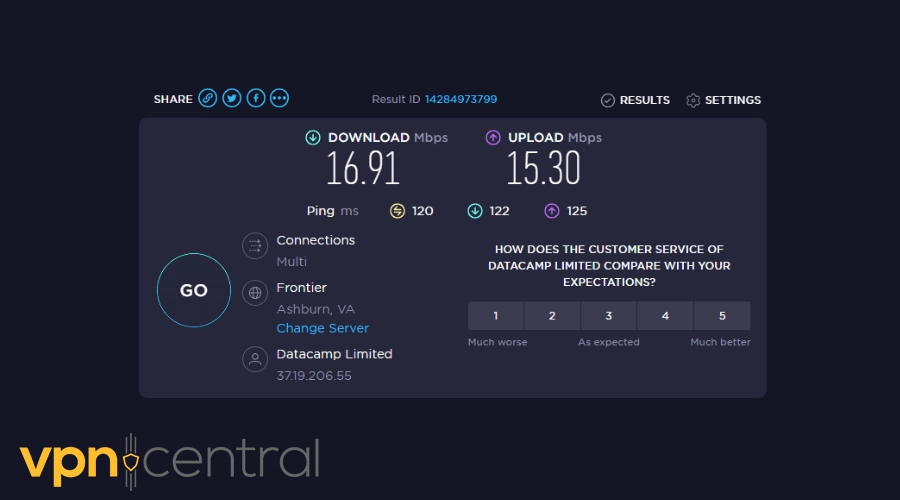
Task: Click the globe icon beside Frontier
Action: tap(255, 293)
